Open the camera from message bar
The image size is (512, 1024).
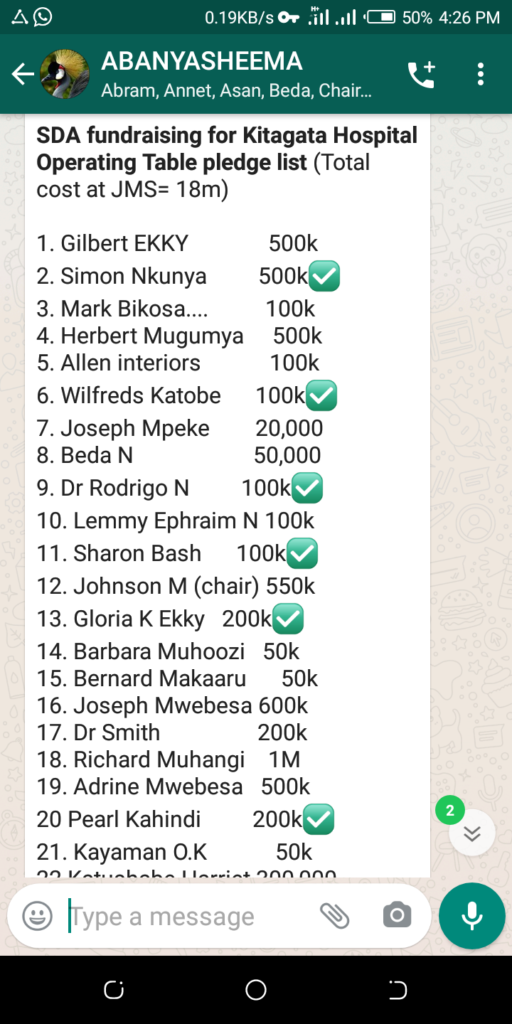[x=397, y=916]
